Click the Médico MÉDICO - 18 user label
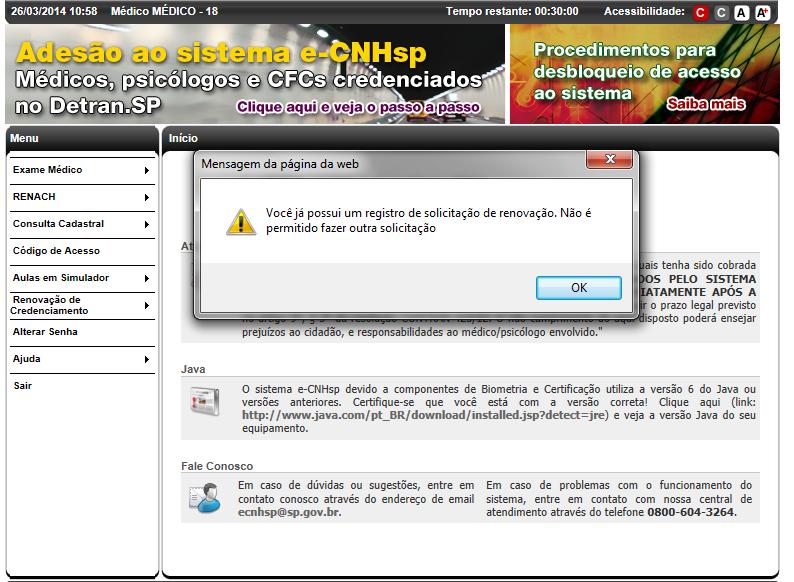 [165, 11]
